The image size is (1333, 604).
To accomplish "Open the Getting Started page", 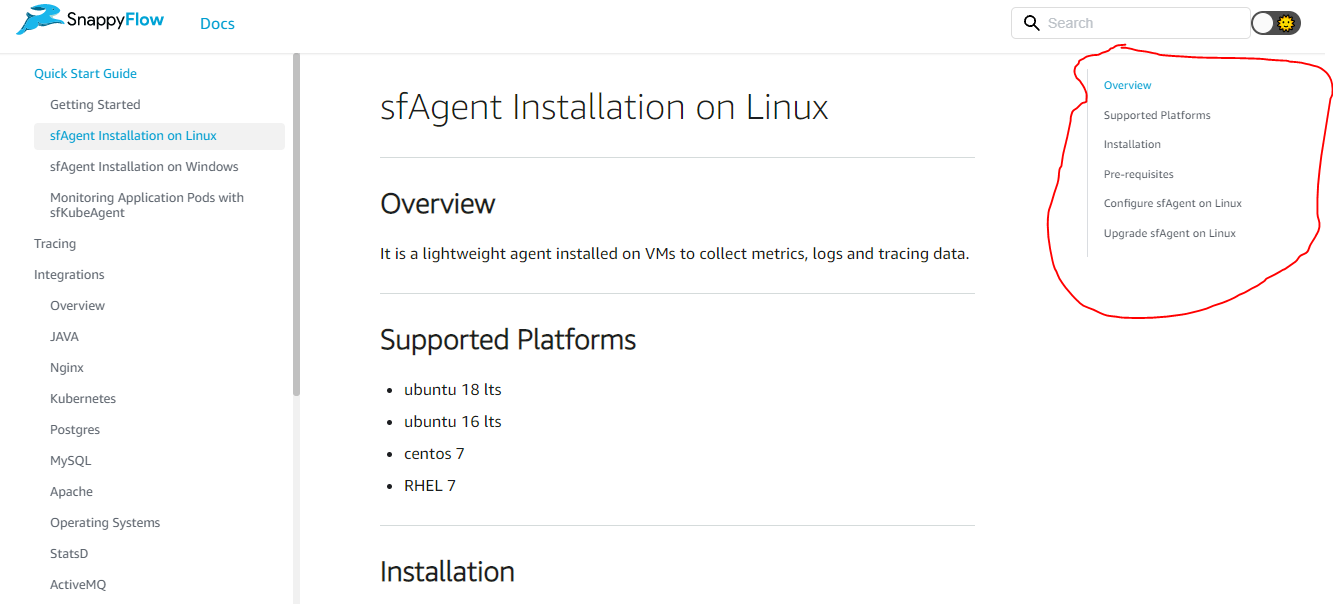I will pos(95,105).
